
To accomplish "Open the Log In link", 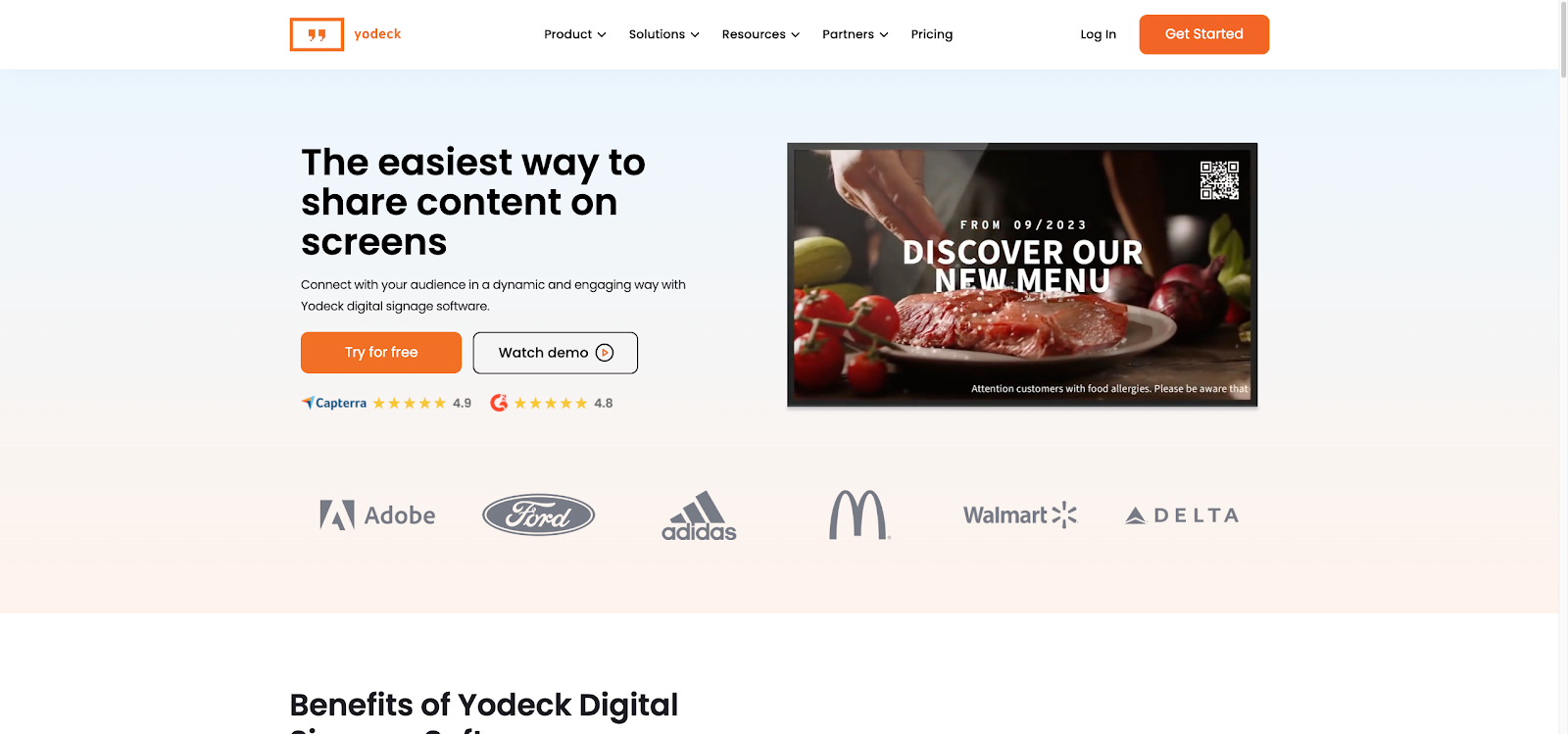I will point(1099,34).
